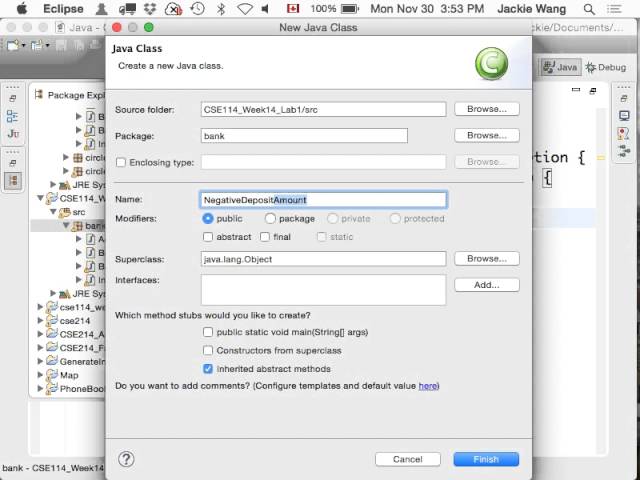The width and height of the screenshot is (640, 480).
Task: Open the Eclipse application menu
Action: (x=63, y=9)
